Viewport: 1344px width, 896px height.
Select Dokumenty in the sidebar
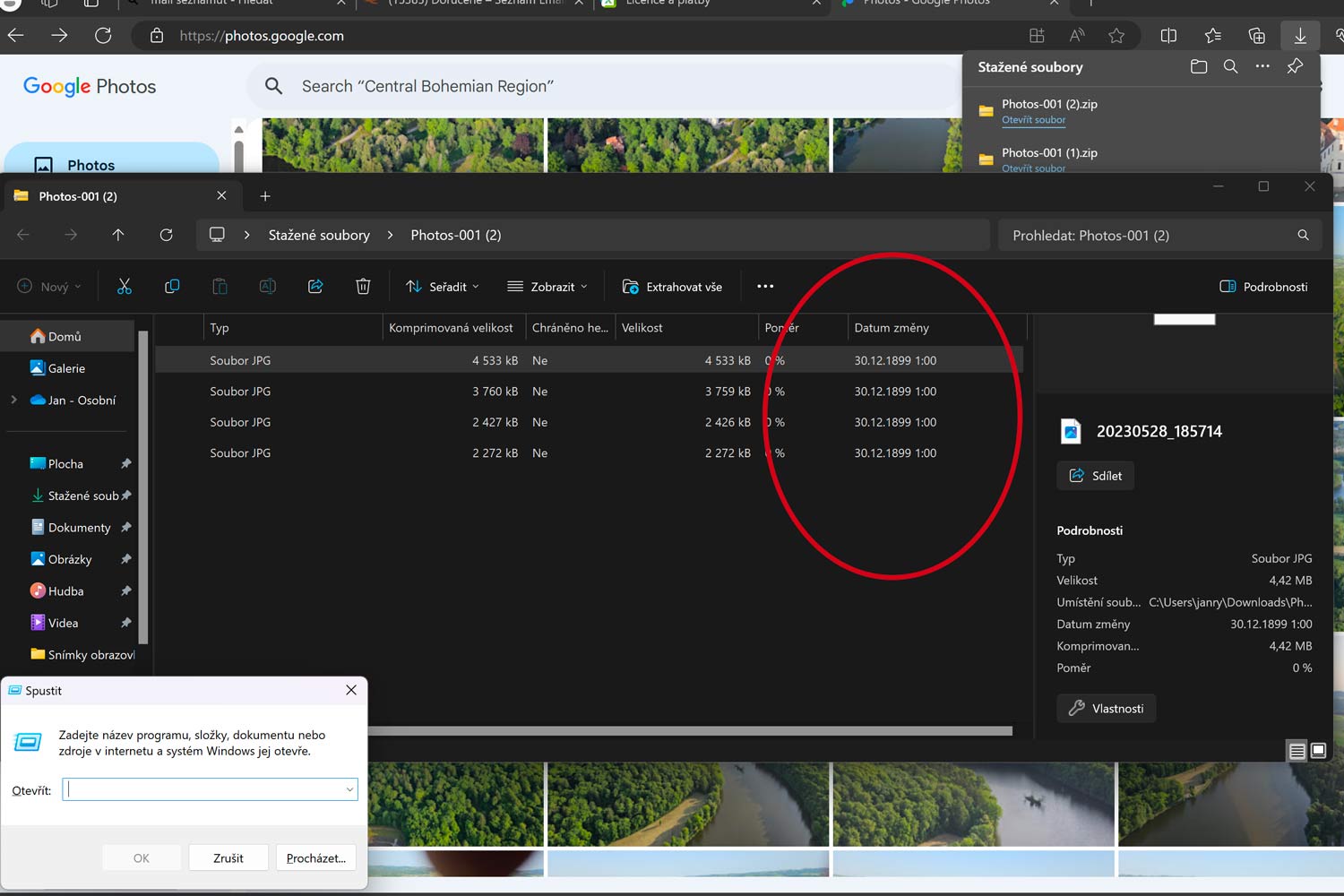79,528
